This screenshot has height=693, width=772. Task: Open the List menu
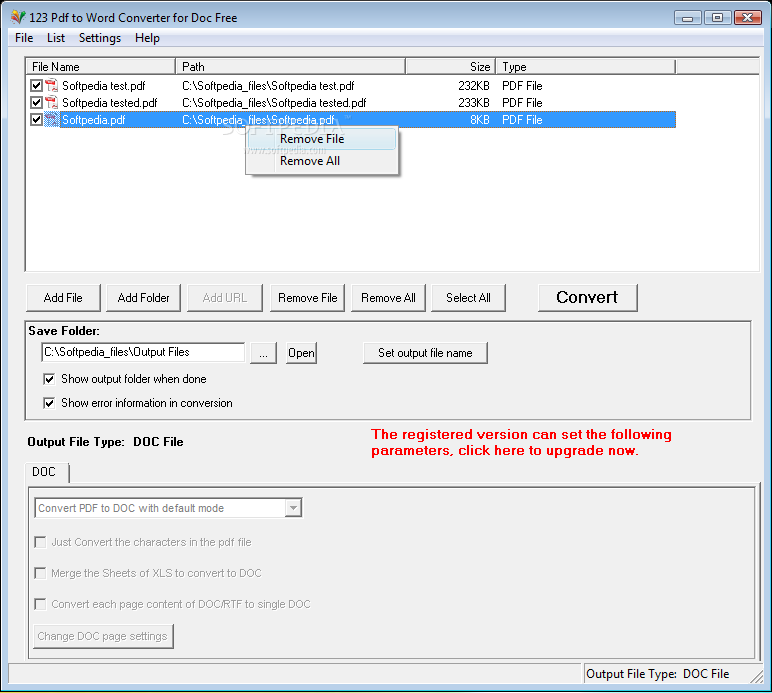tap(56, 38)
